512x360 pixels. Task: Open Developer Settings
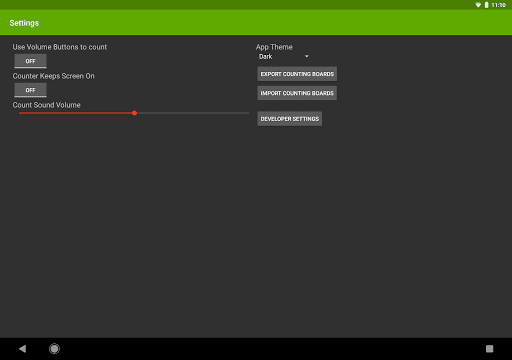(x=290, y=119)
